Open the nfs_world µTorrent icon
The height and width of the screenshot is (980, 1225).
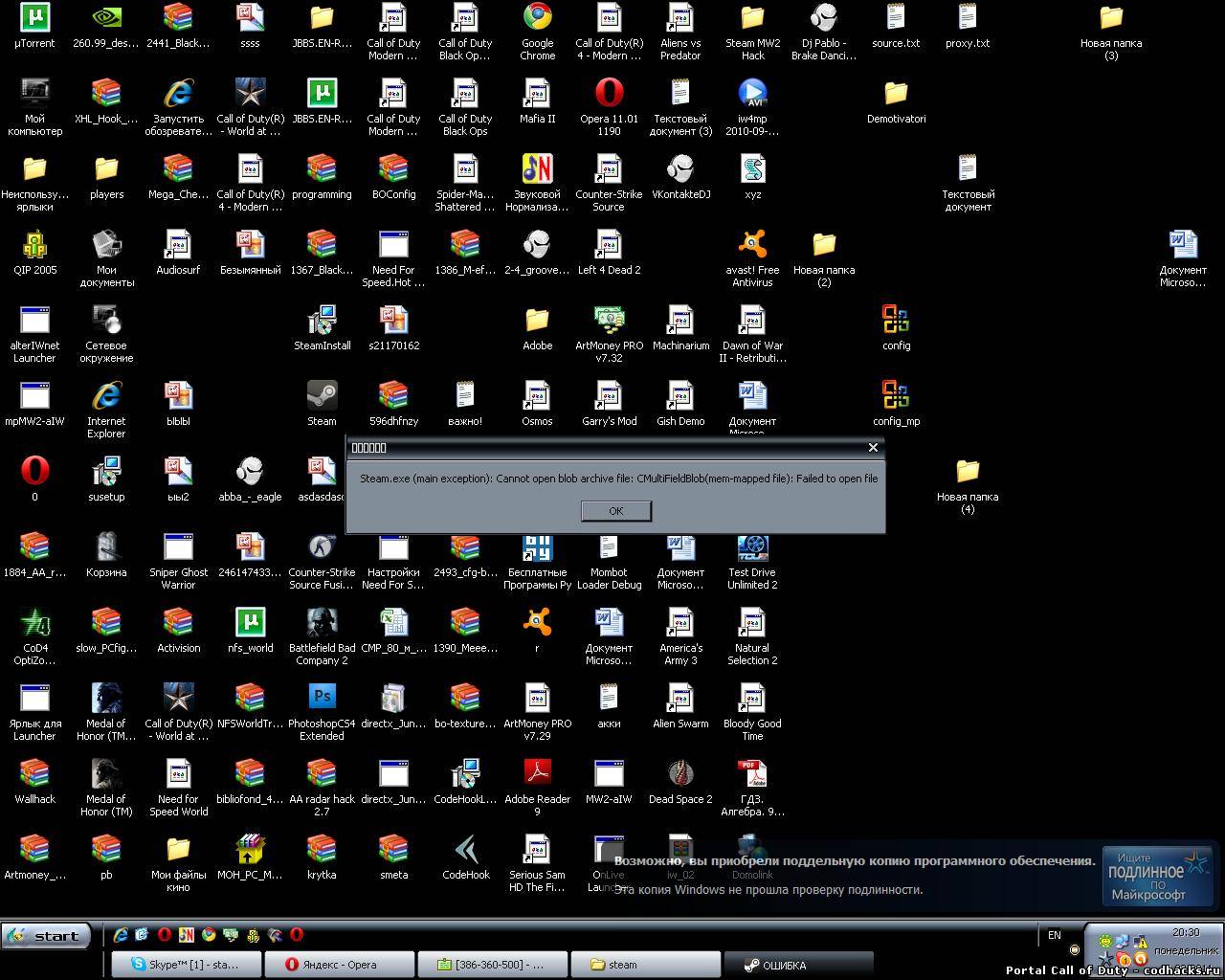[250, 631]
